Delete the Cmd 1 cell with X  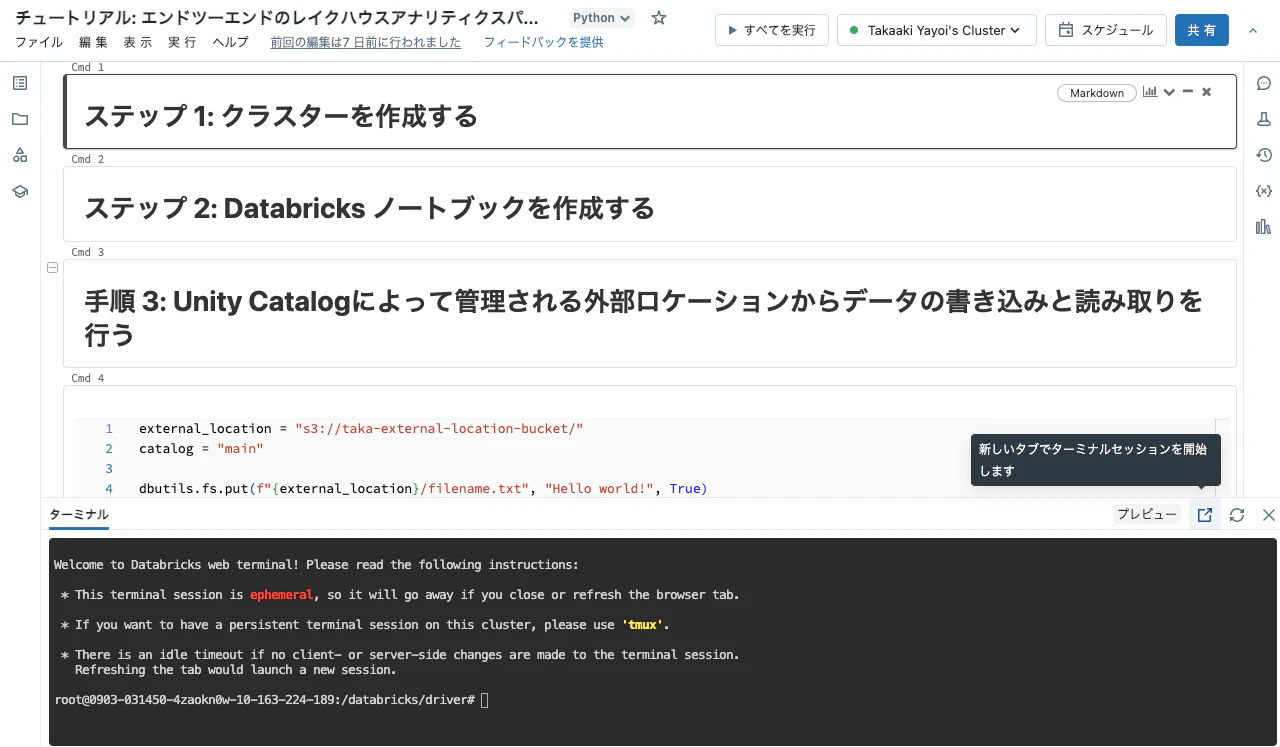(x=1206, y=91)
